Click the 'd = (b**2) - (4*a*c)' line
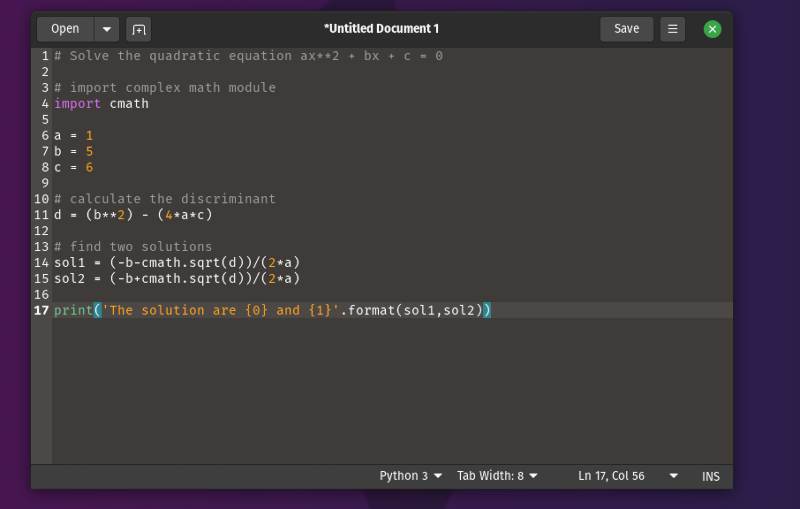Image resolution: width=800 pixels, height=509 pixels. [133, 215]
